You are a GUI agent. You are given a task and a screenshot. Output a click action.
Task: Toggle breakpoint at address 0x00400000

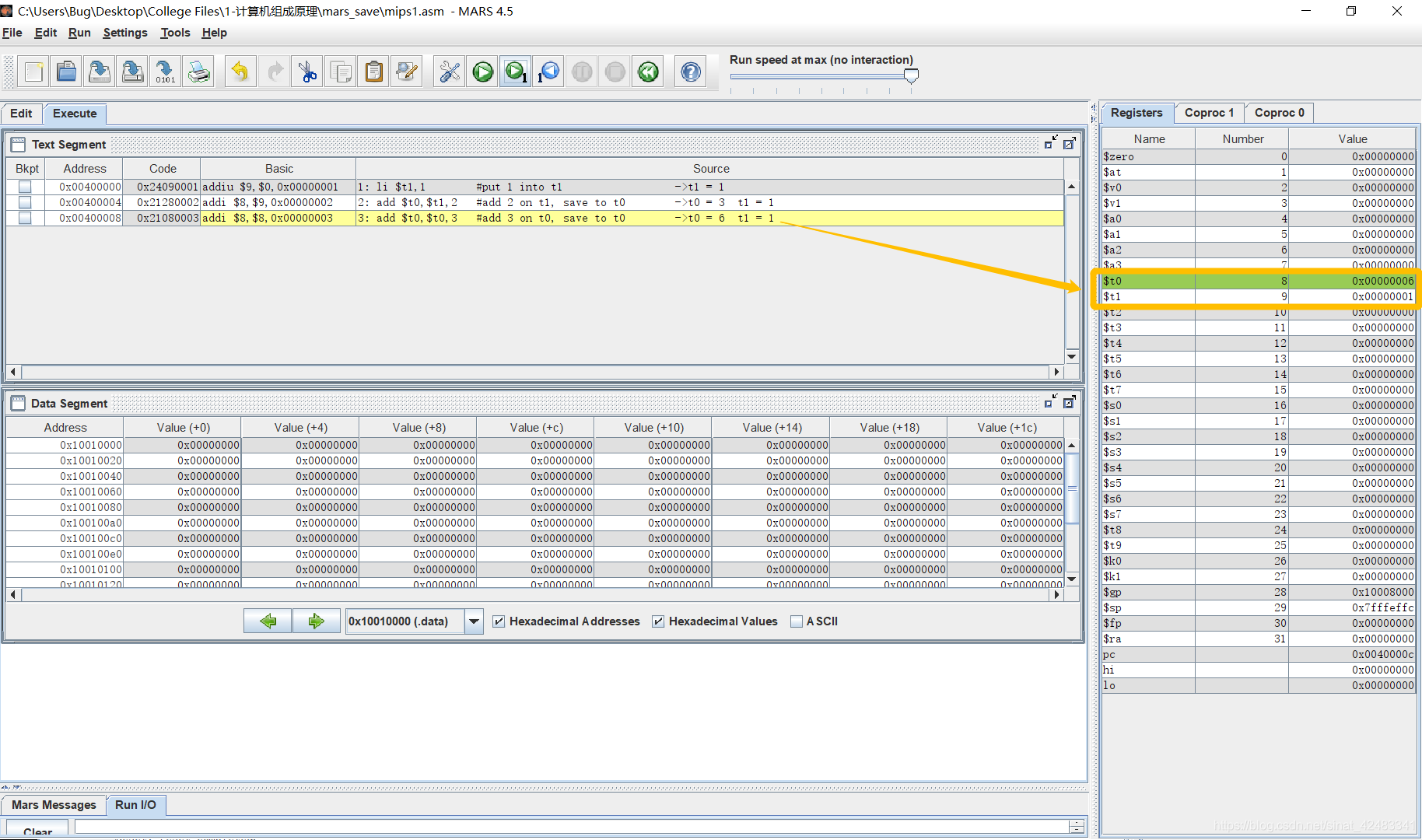(25, 187)
